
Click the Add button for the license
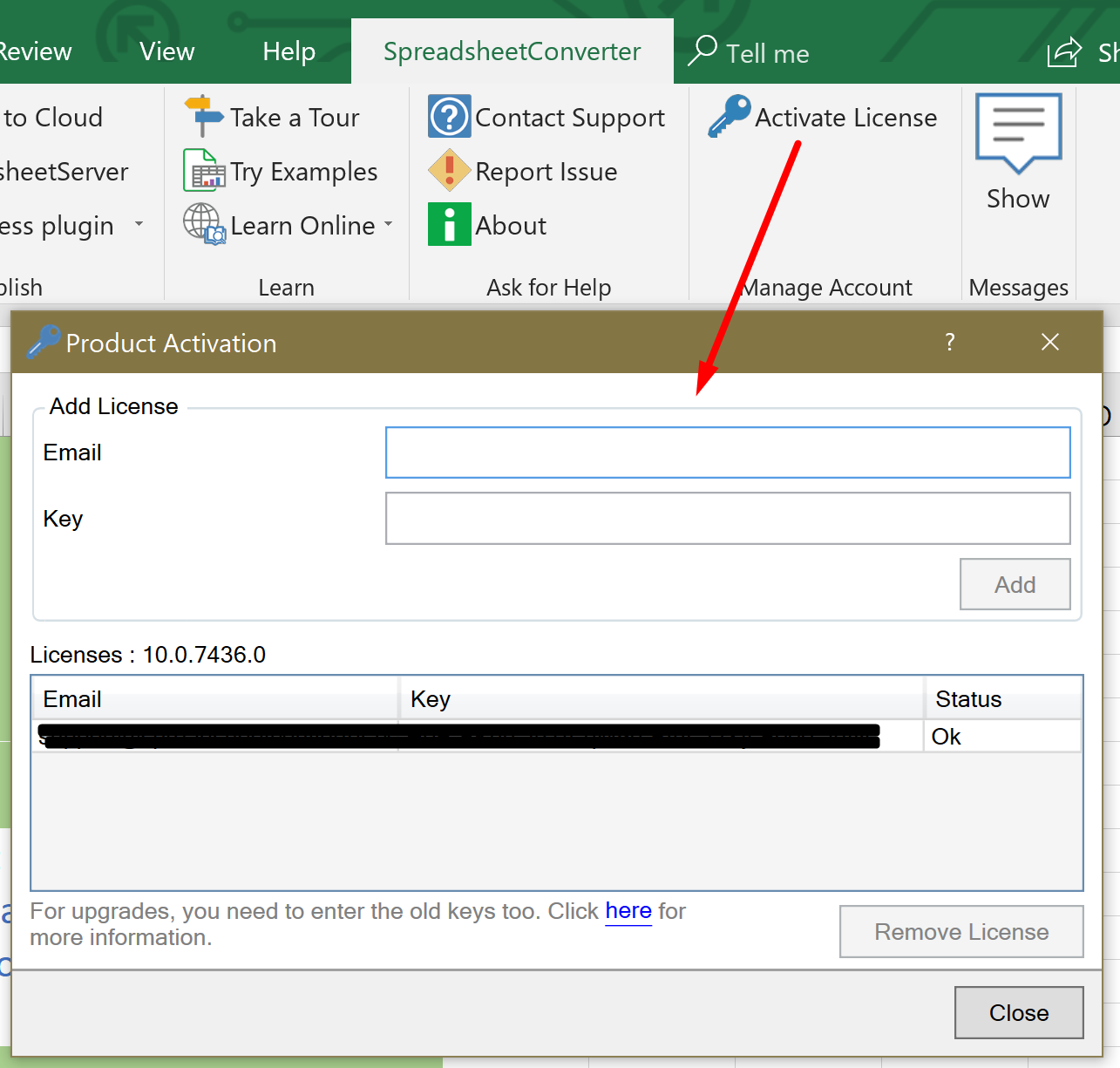tap(1015, 584)
